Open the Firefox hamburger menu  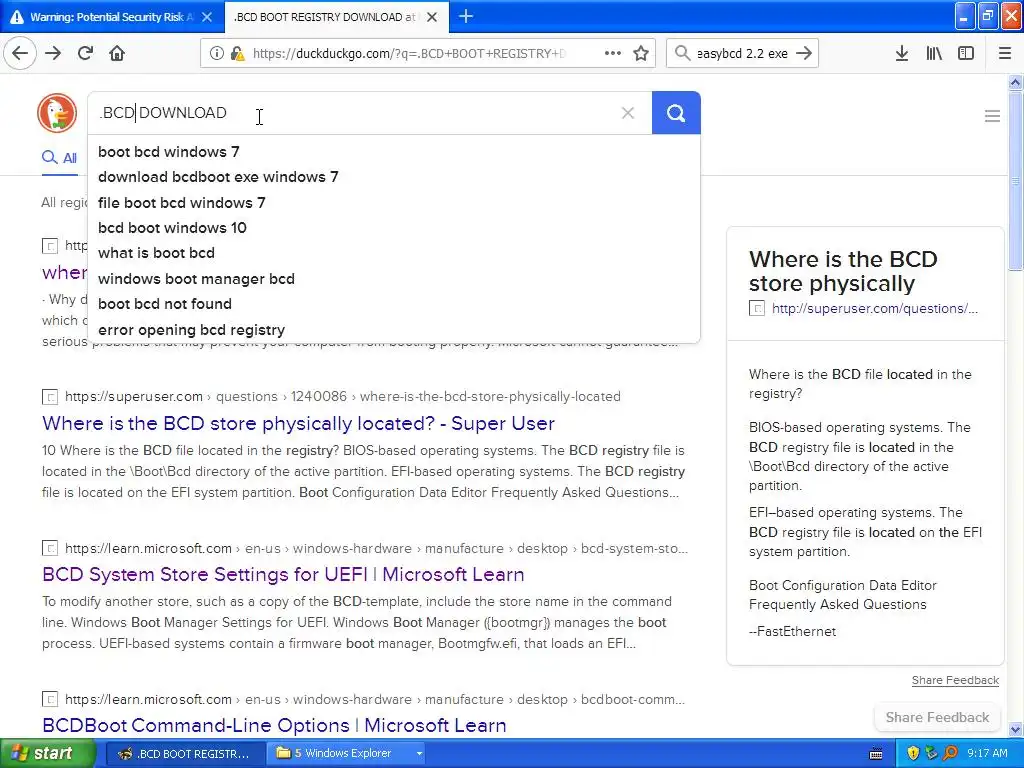[1004, 53]
